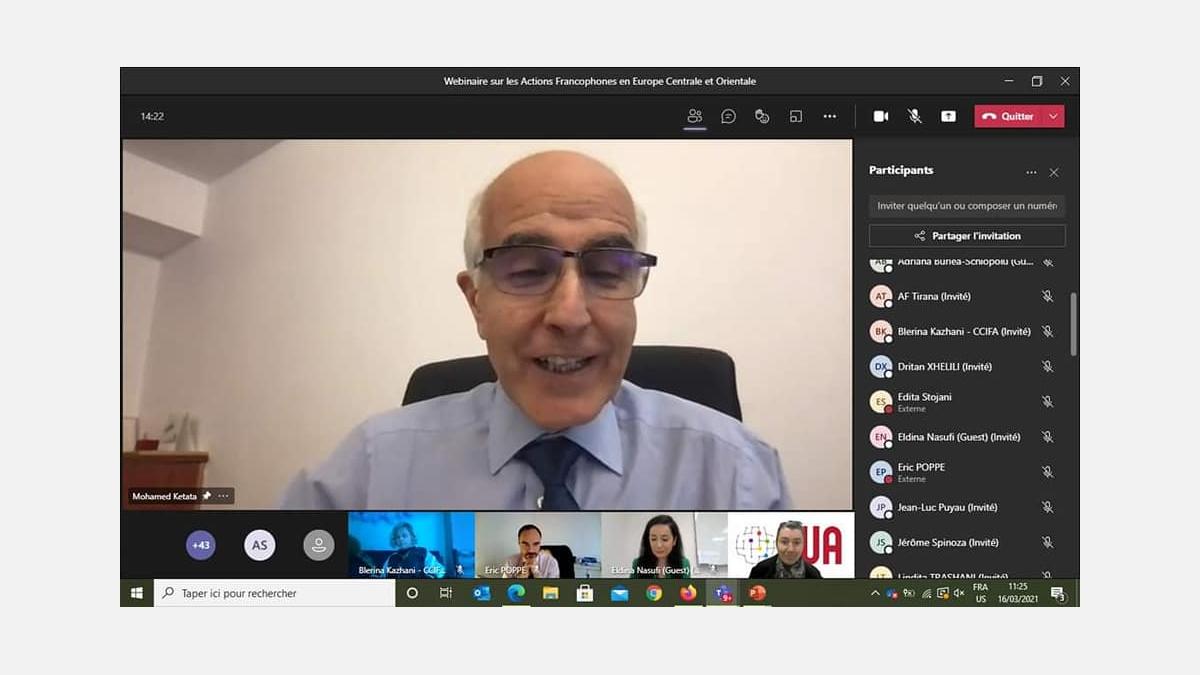This screenshot has height=675, width=1200.
Task: Launch PowerPoint from the Windows taskbar
Action: click(757, 593)
